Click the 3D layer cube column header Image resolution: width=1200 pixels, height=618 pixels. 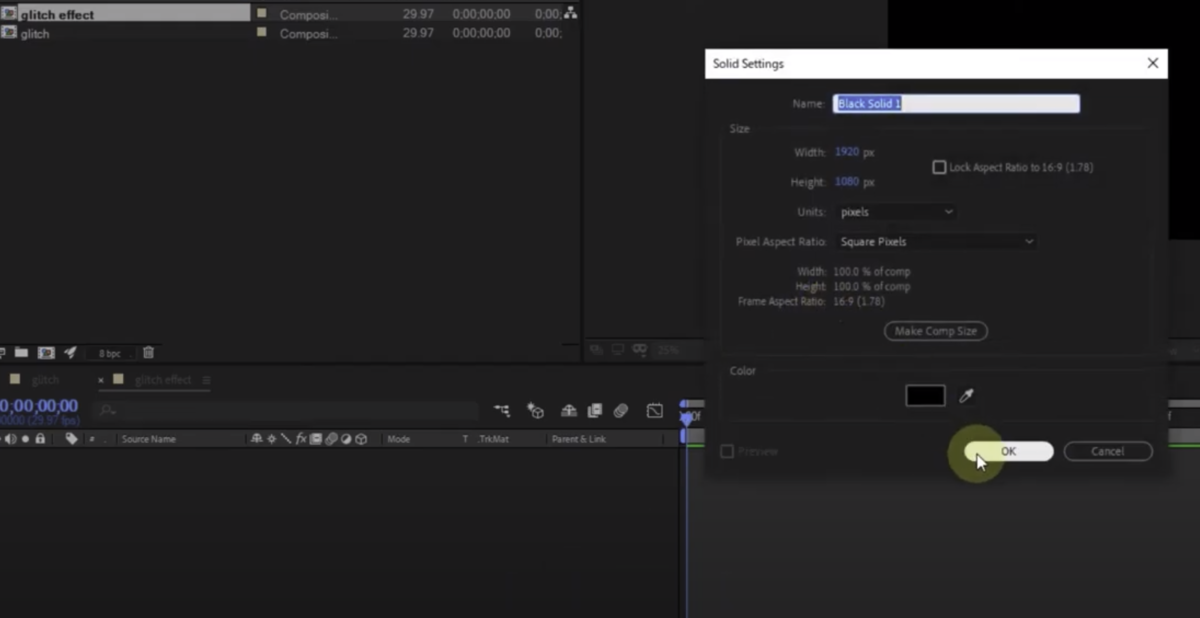[361, 439]
